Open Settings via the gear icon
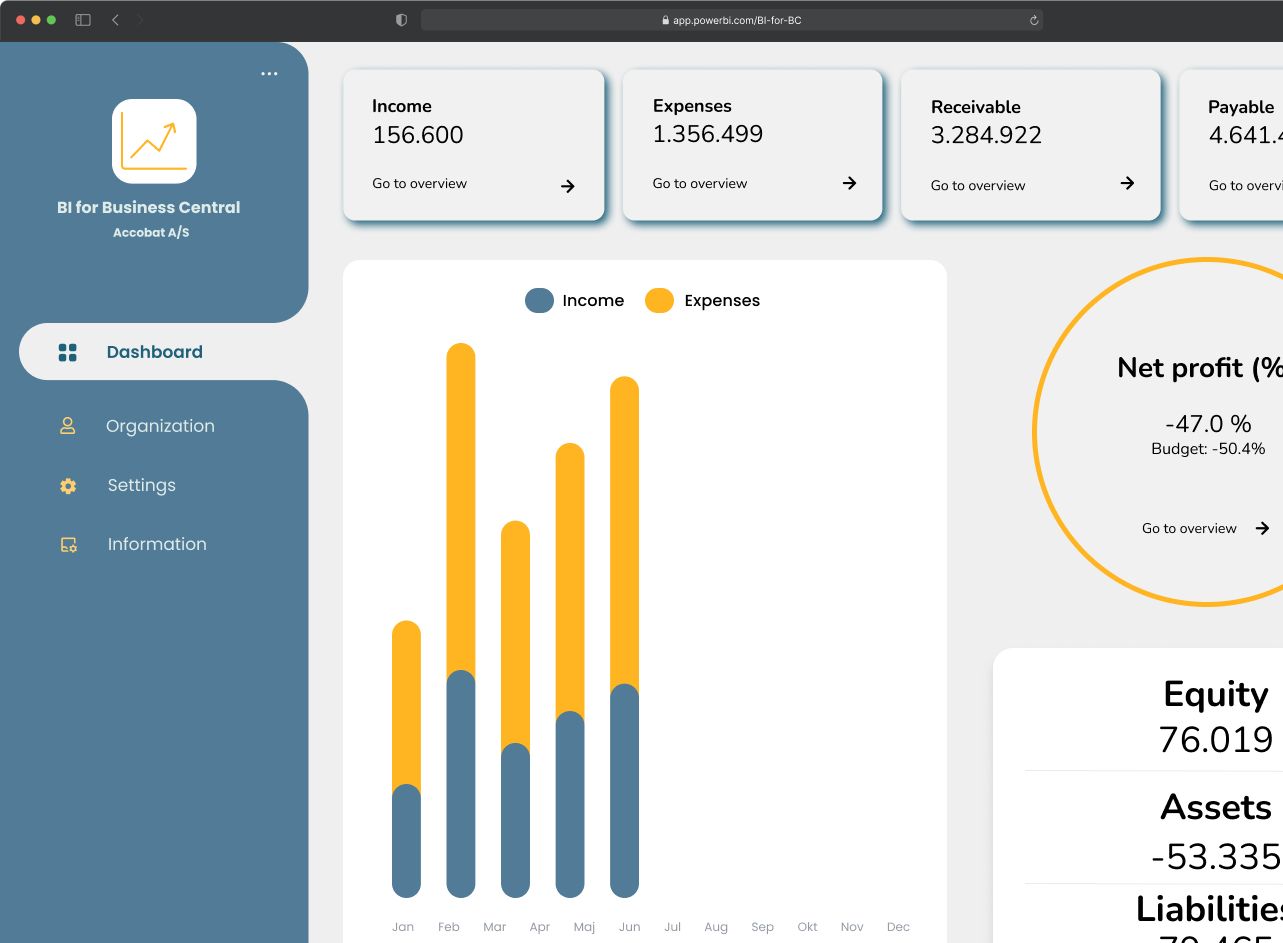 (67, 485)
